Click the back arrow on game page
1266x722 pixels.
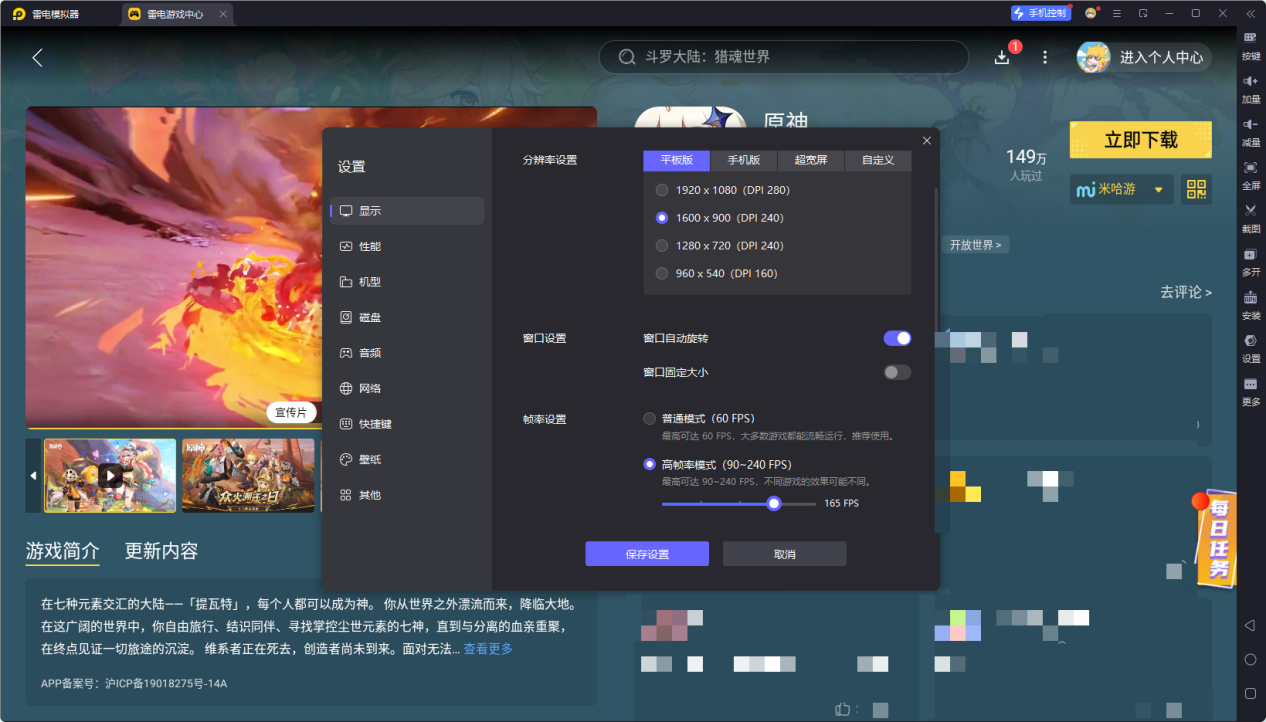point(37,57)
